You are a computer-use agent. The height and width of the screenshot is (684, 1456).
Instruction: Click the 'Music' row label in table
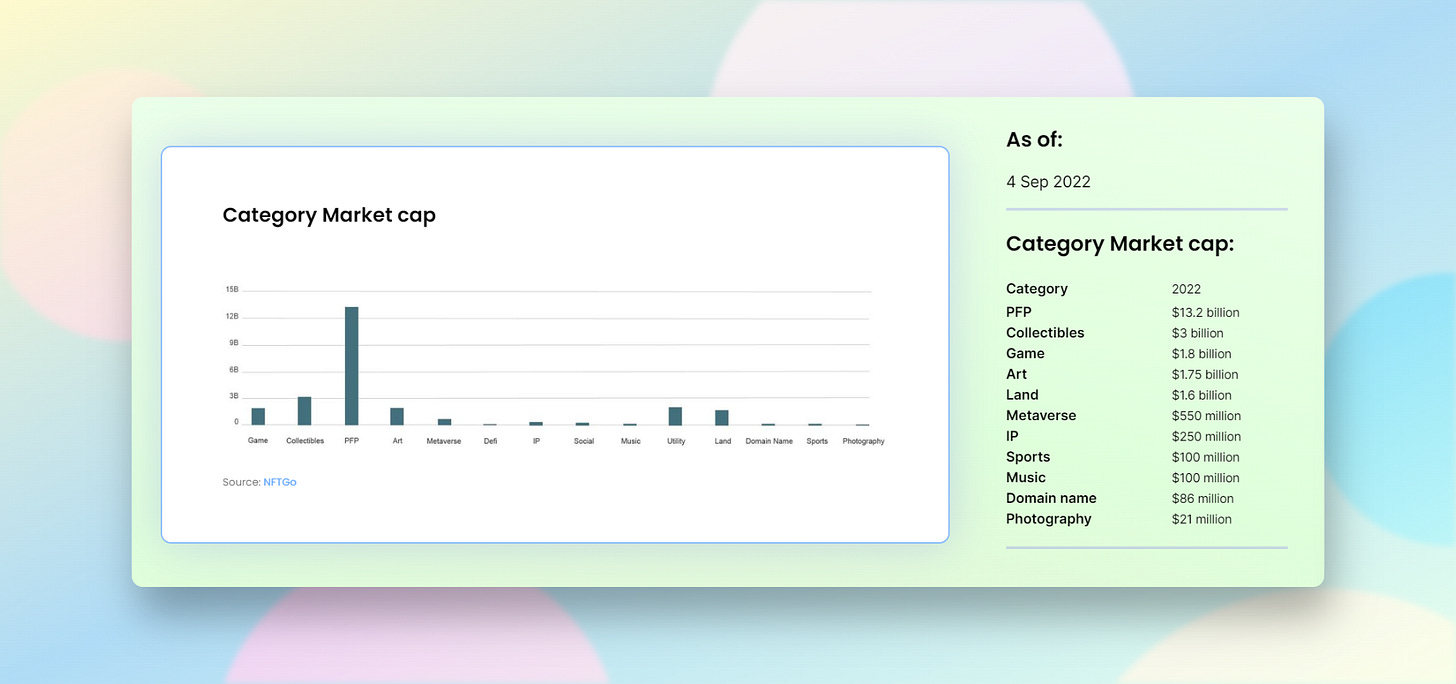pyautogui.click(x=1026, y=477)
